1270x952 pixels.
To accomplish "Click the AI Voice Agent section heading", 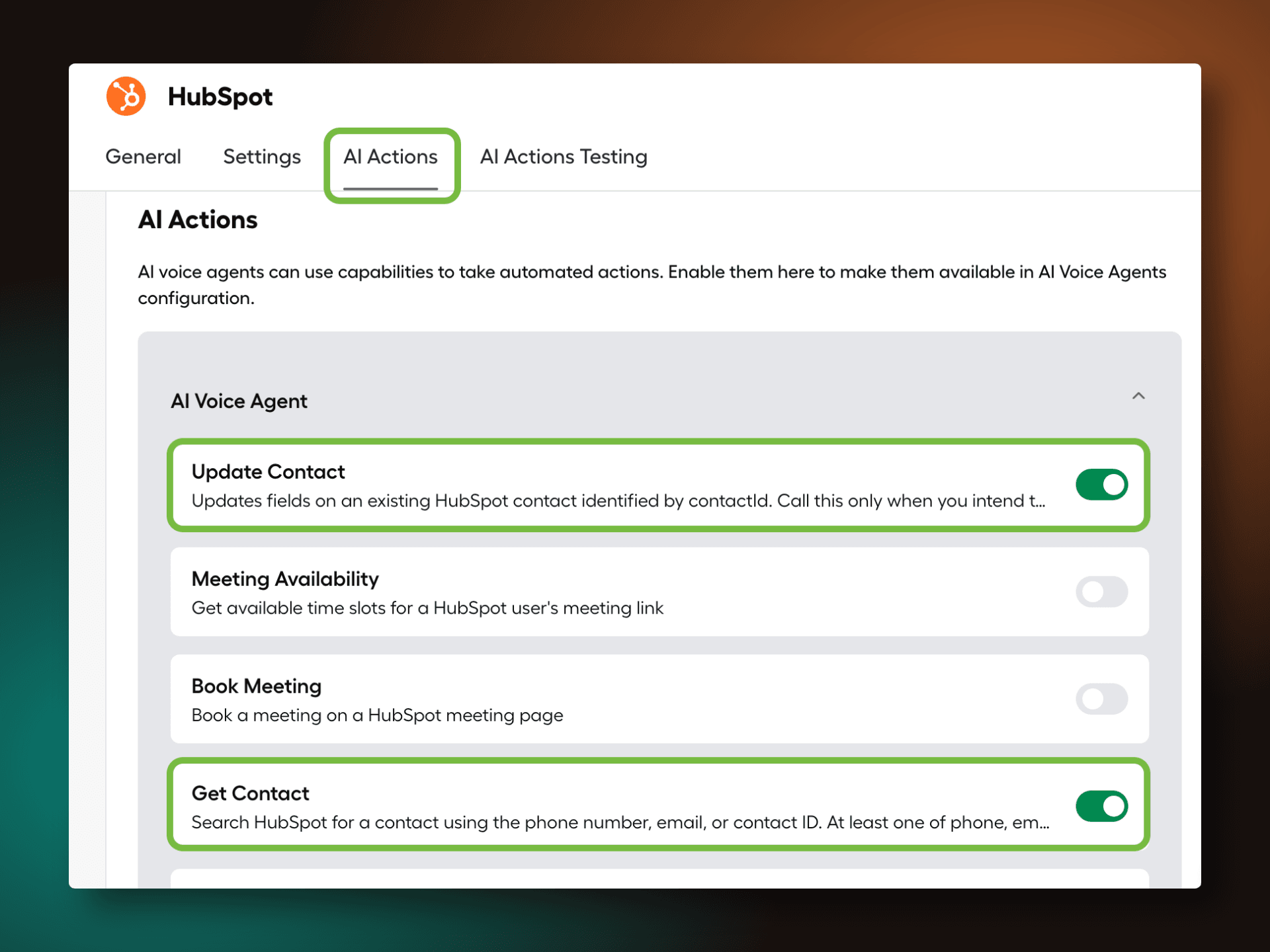I will (239, 401).
